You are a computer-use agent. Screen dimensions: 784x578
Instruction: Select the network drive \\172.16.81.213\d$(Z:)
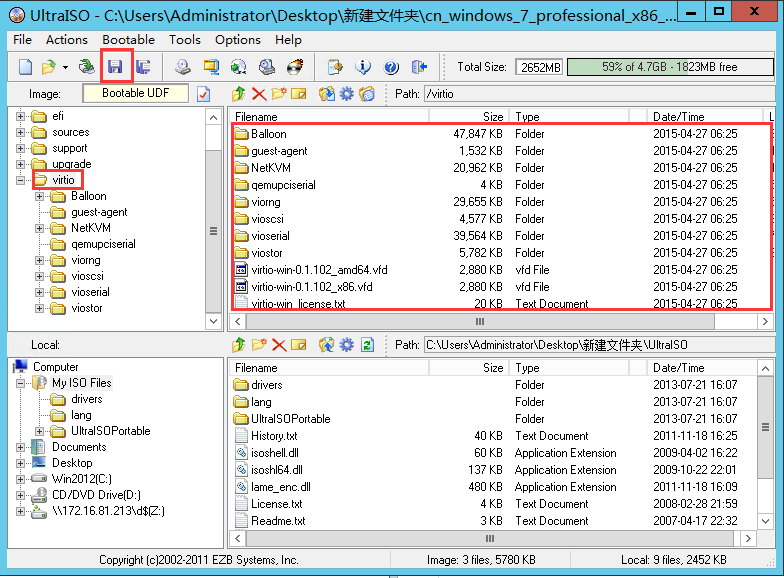(x=108, y=511)
